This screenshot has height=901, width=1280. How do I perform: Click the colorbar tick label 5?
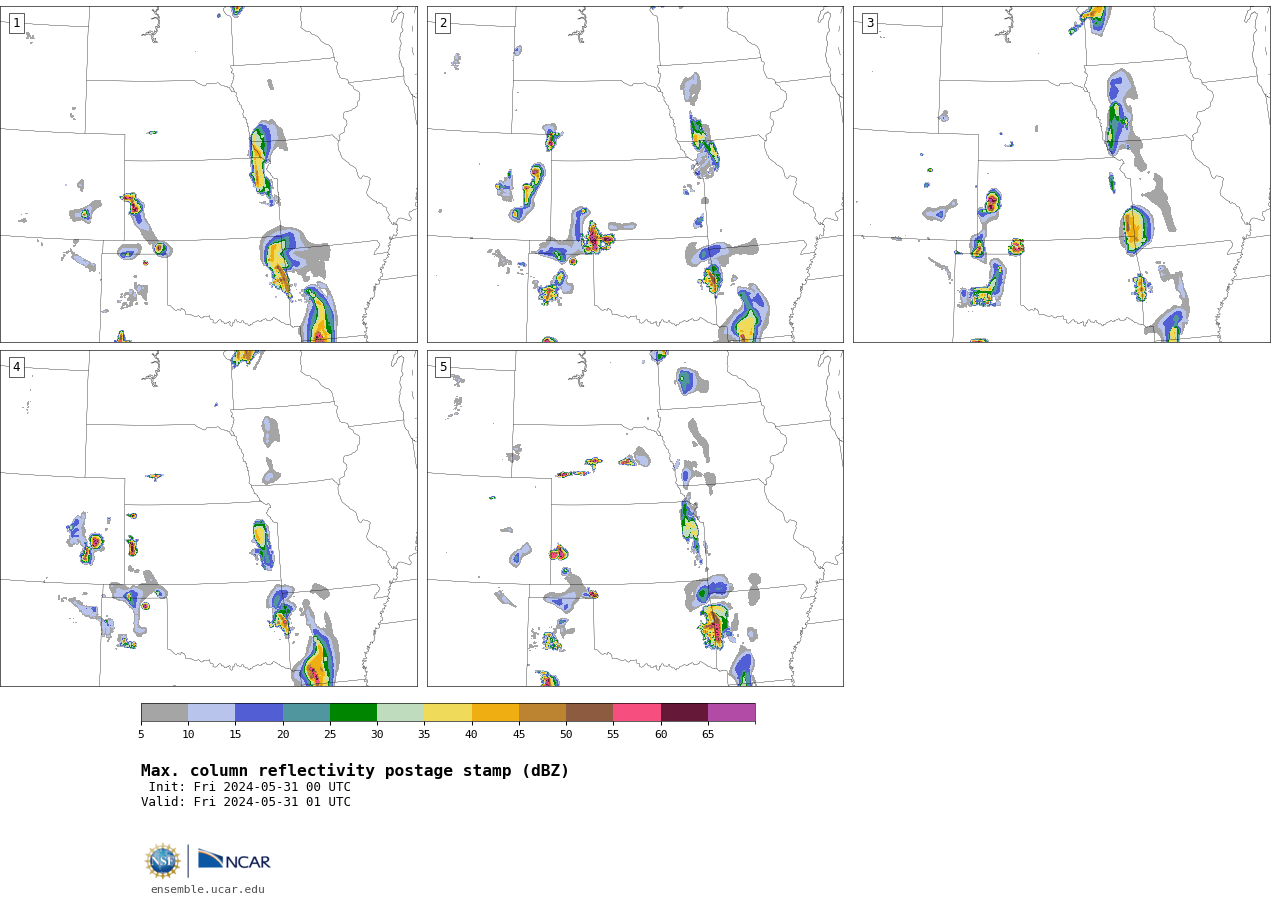click(141, 734)
